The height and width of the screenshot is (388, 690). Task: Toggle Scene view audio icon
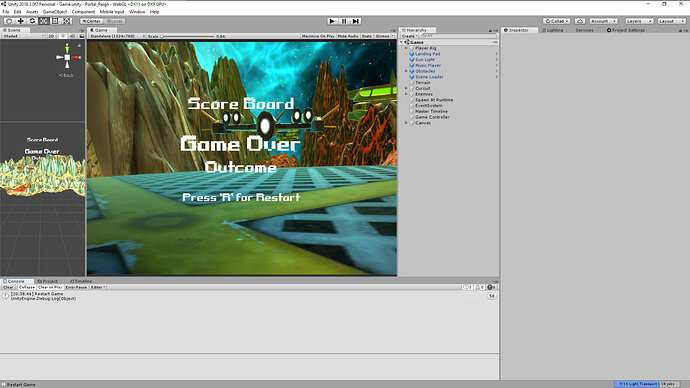72,36
